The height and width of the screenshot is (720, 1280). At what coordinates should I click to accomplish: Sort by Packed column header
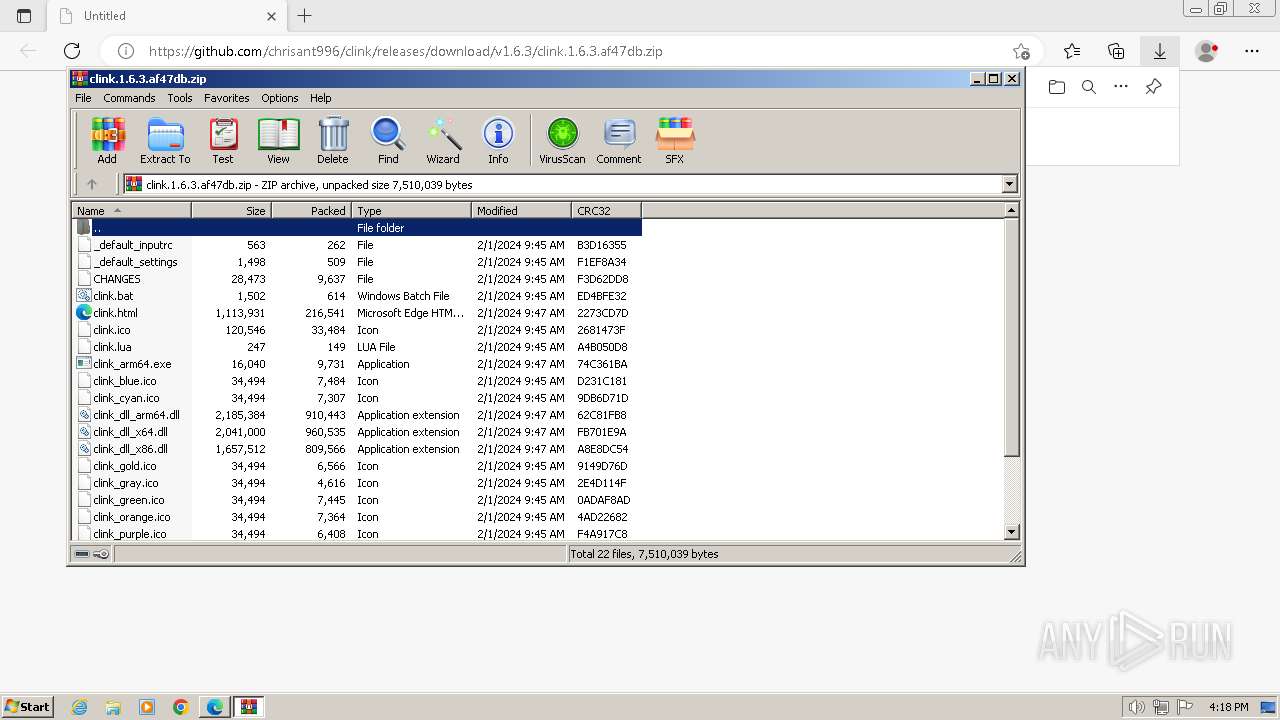[x=311, y=210]
